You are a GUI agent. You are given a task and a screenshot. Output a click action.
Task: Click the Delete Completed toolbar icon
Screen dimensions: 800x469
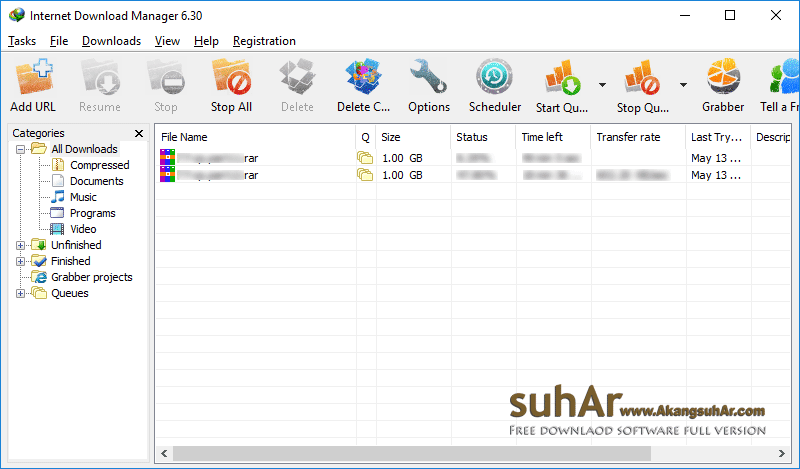pyautogui.click(x=363, y=77)
